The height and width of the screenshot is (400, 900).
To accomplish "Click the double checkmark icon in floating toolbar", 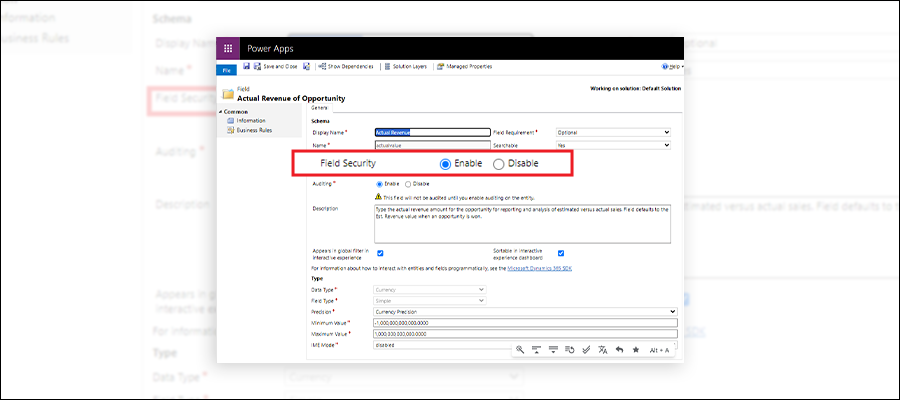I will pos(587,349).
